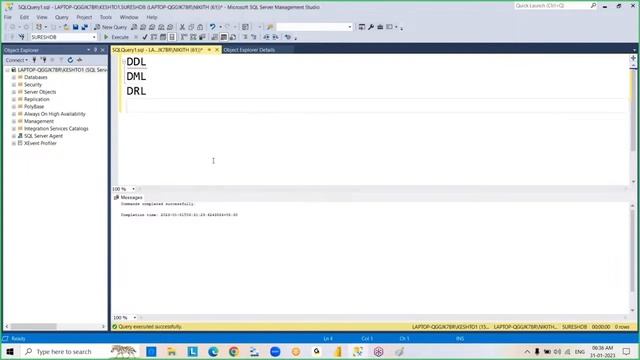The height and width of the screenshot is (360, 640).
Task: Click the Comment out selected lines icon
Action: pyautogui.click(x=245, y=37)
